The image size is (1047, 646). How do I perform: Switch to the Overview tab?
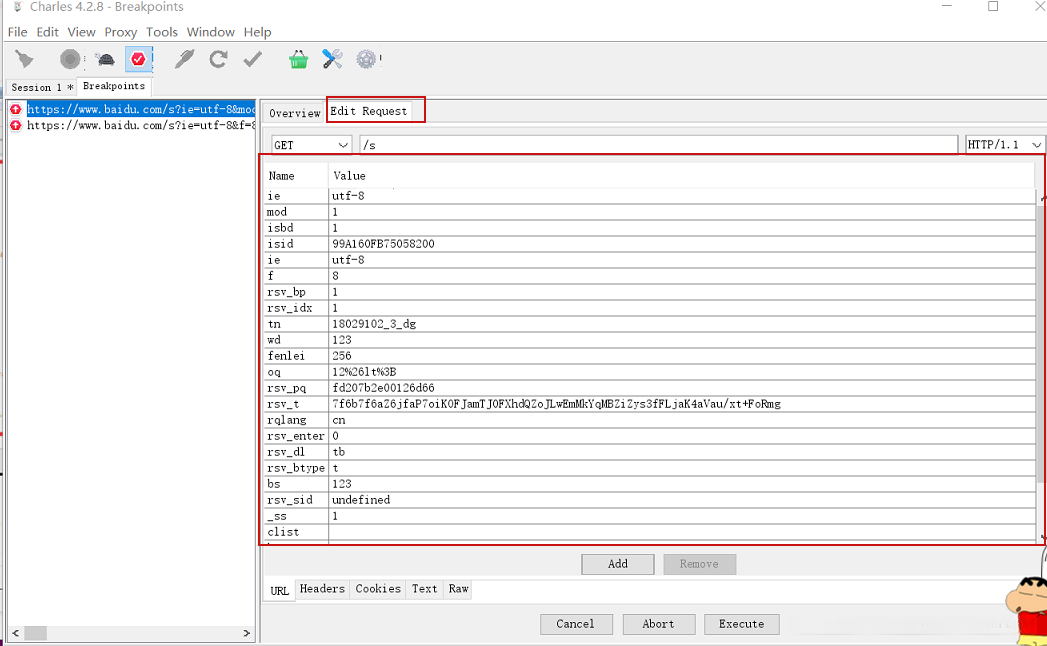coord(294,113)
